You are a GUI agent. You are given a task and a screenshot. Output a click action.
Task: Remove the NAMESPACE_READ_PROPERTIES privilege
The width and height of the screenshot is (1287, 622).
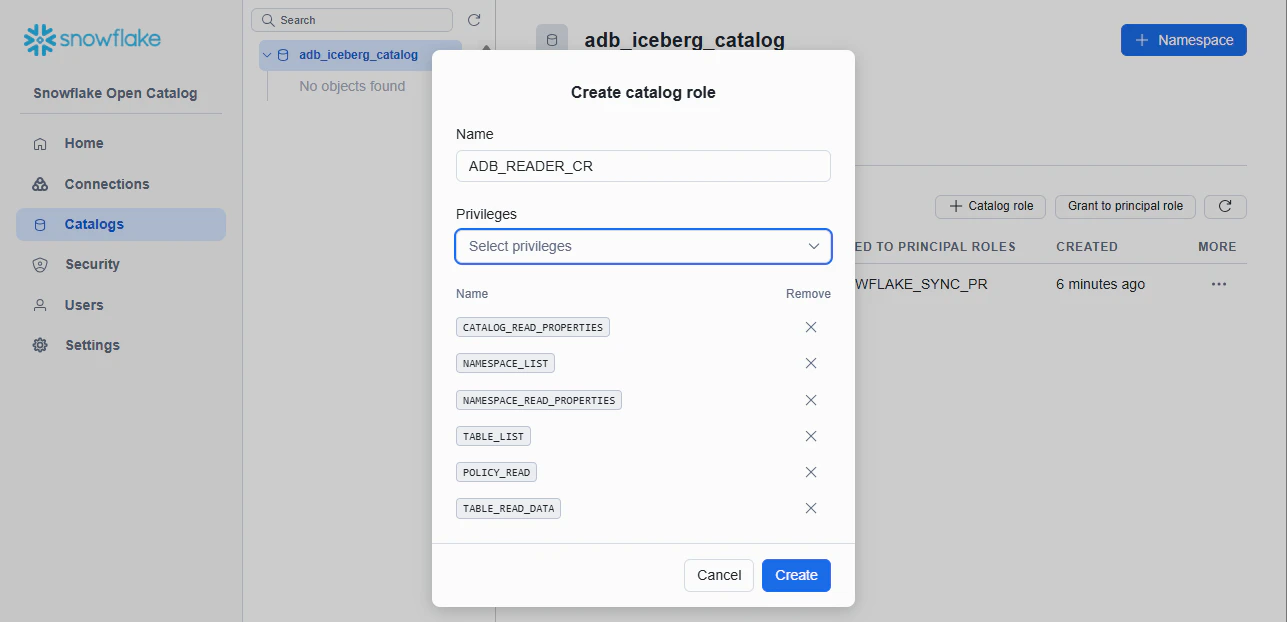click(x=811, y=400)
